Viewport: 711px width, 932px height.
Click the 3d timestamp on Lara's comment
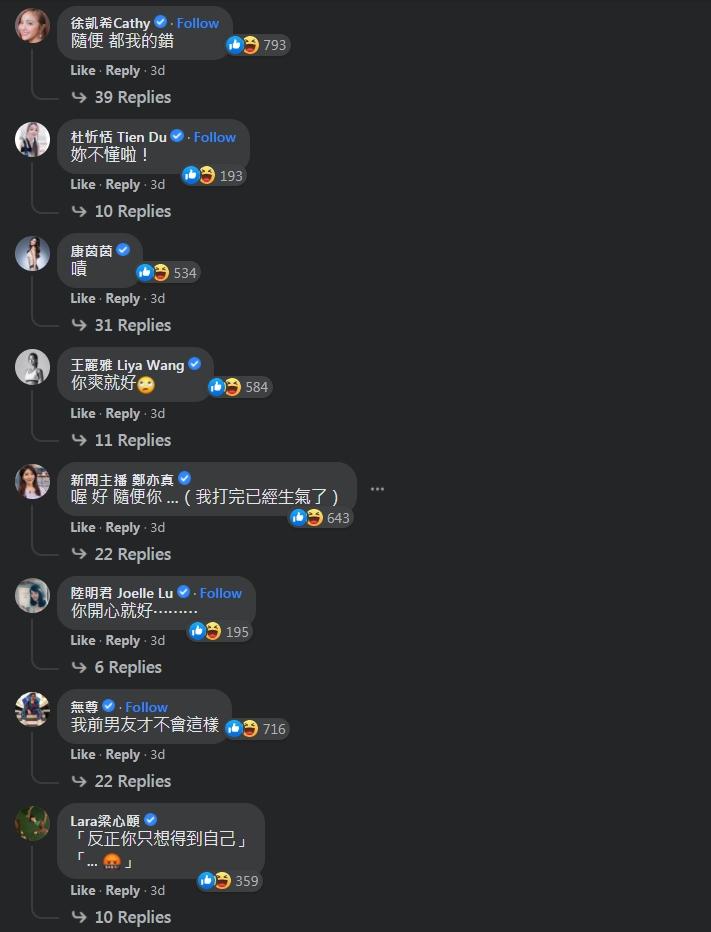pos(158,890)
